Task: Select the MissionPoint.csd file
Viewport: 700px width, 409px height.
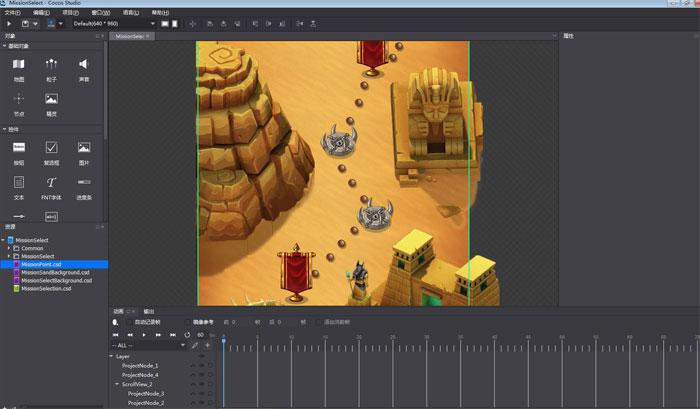Action: click(x=41, y=264)
